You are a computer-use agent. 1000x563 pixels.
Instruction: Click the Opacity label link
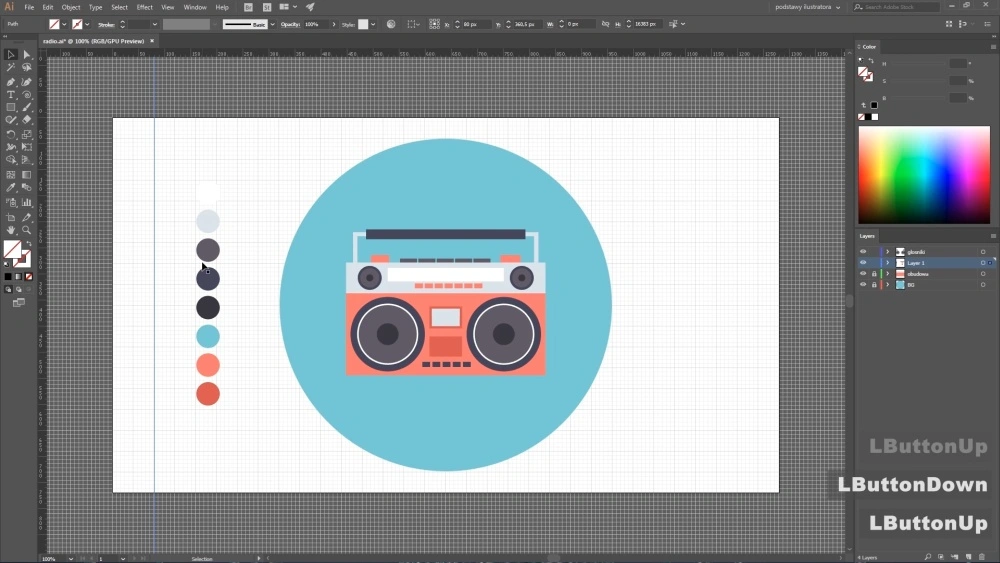pos(290,24)
